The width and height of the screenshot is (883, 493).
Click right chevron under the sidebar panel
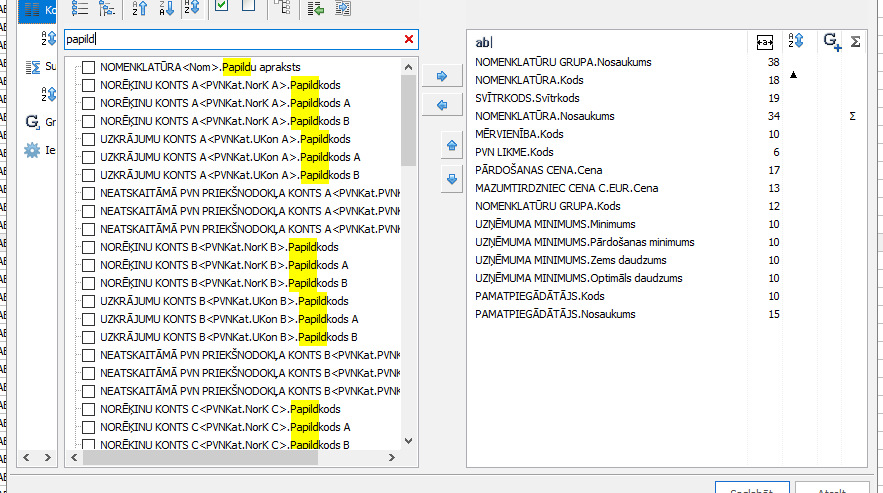pos(48,458)
